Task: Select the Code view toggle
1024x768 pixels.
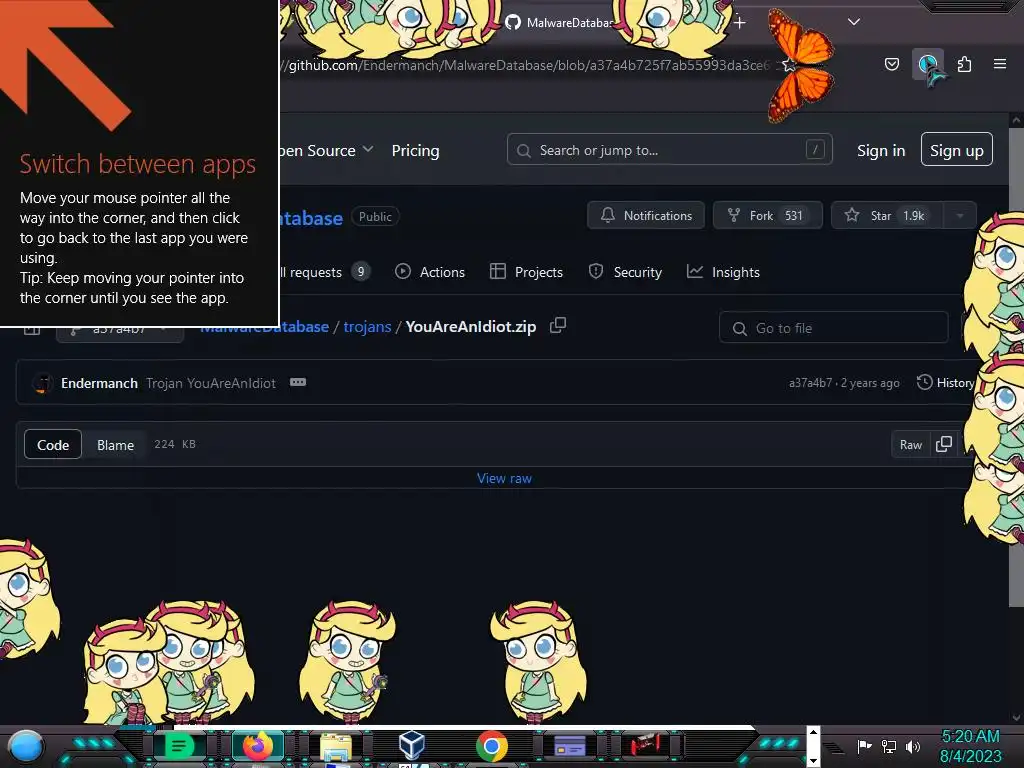Action: coord(53,445)
